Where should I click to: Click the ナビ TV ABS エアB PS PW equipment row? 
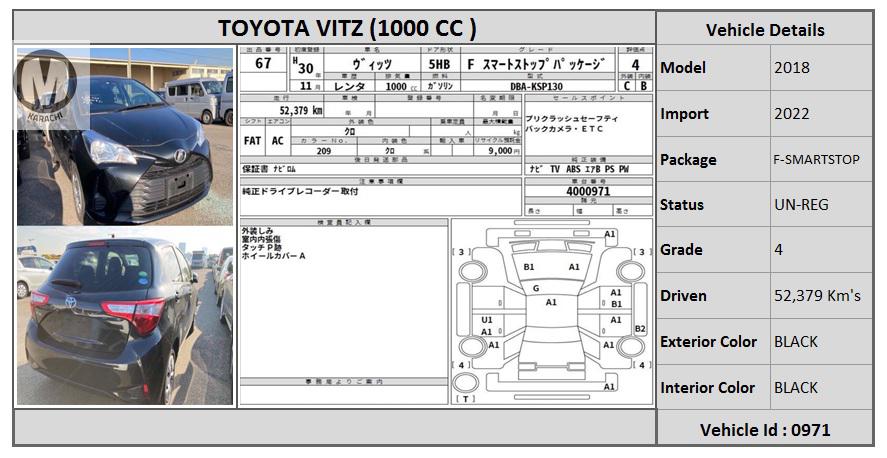(x=588, y=169)
